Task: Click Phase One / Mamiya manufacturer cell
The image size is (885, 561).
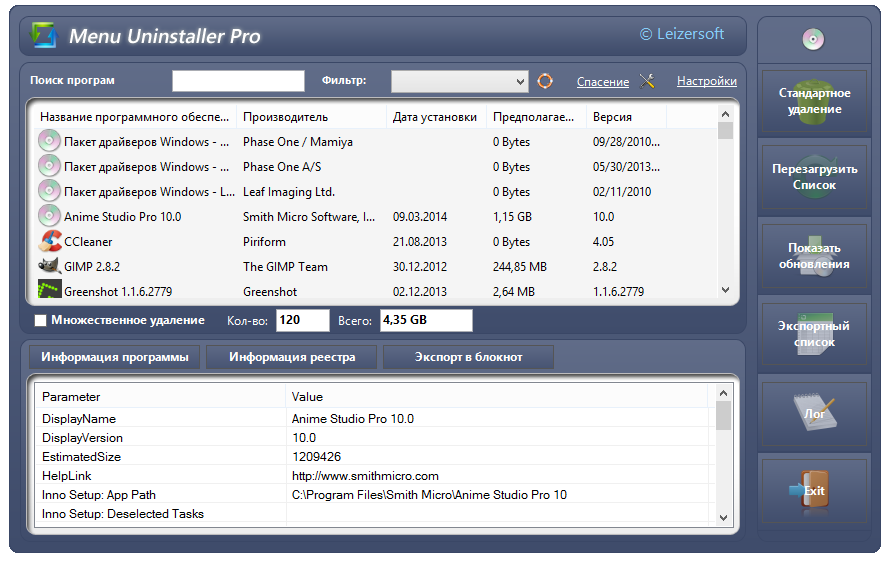Action: pyautogui.click(x=297, y=142)
